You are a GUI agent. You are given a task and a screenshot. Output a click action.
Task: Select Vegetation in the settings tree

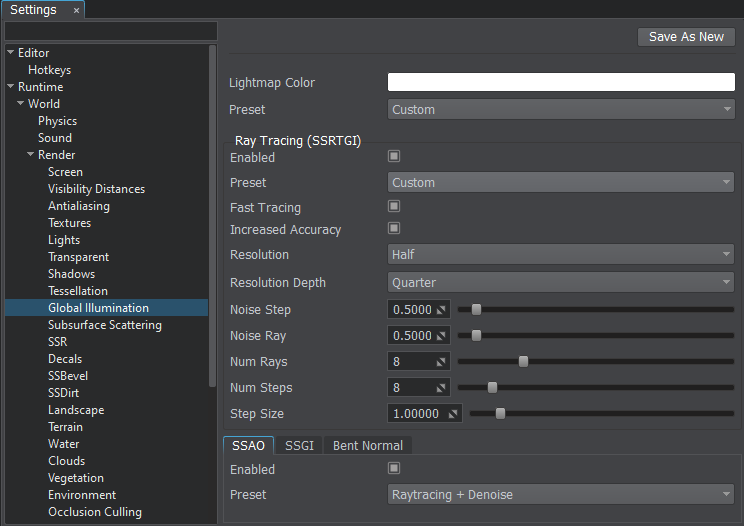[x=76, y=478]
